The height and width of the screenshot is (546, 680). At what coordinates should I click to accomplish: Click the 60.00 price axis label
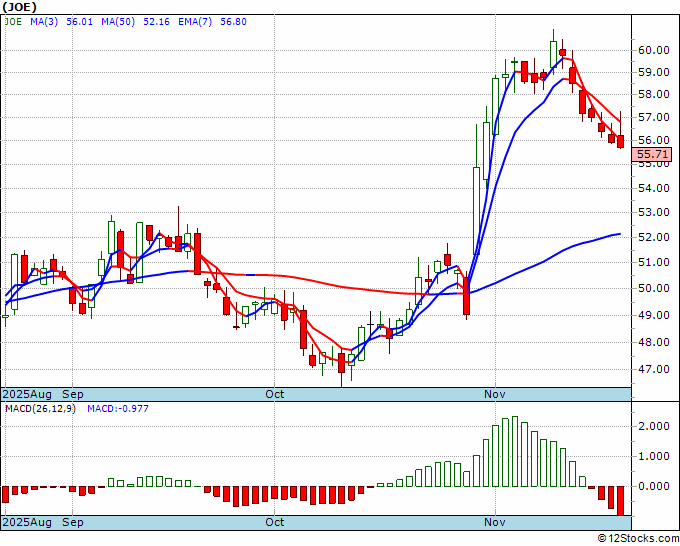654,50
